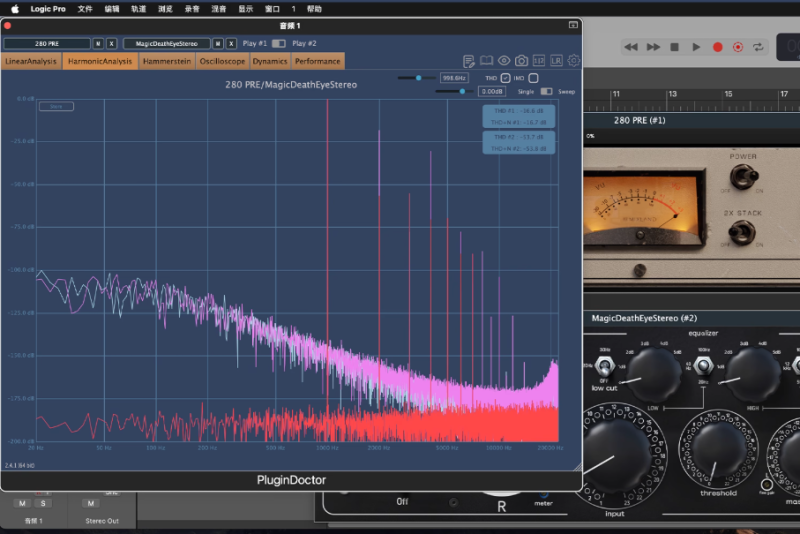
Task: Toggle the eye visibility icon in PluginDoctor
Action: pyautogui.click(x=504, y=61)
